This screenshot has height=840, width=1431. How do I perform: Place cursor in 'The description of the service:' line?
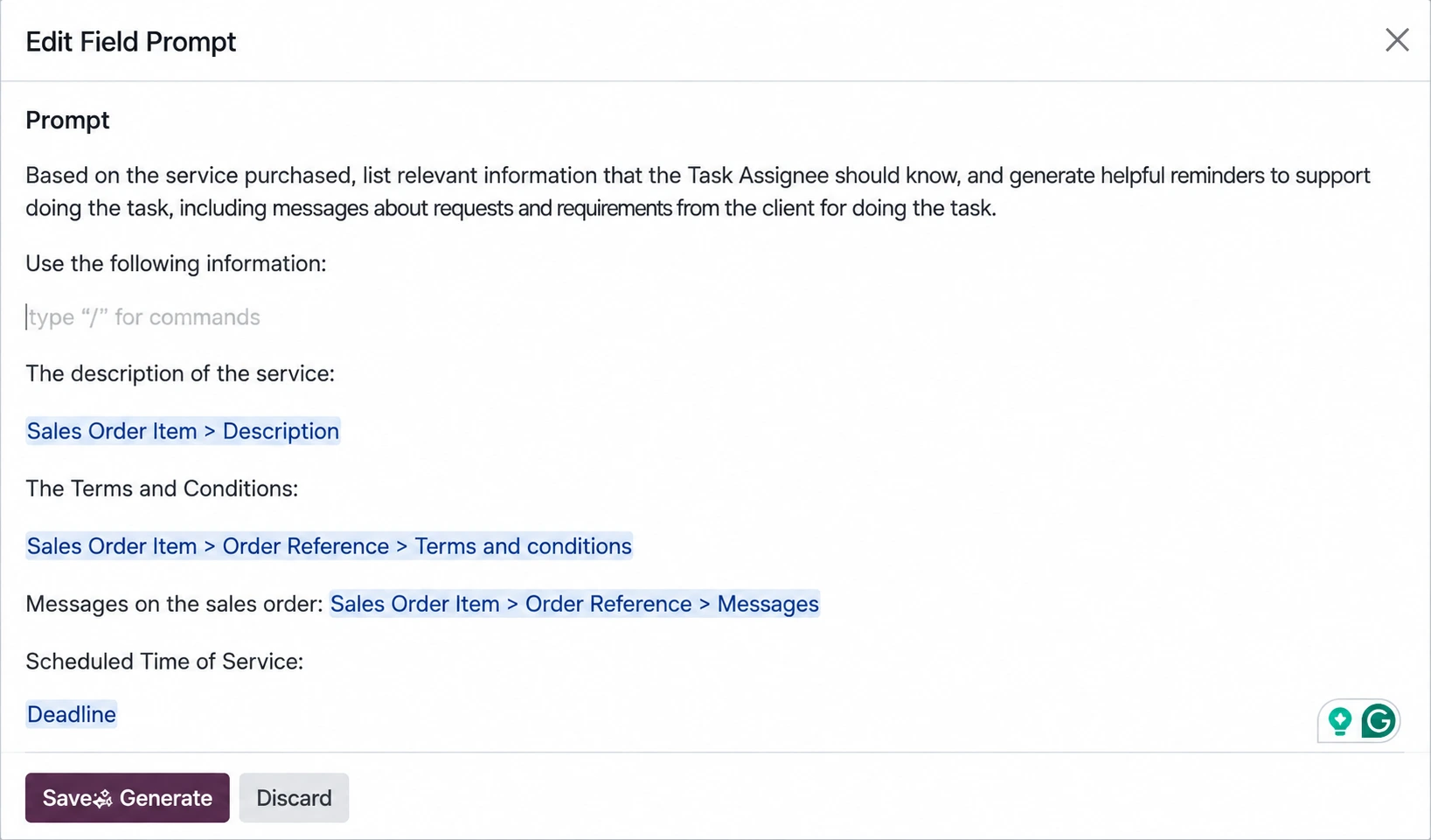(180, 374)
